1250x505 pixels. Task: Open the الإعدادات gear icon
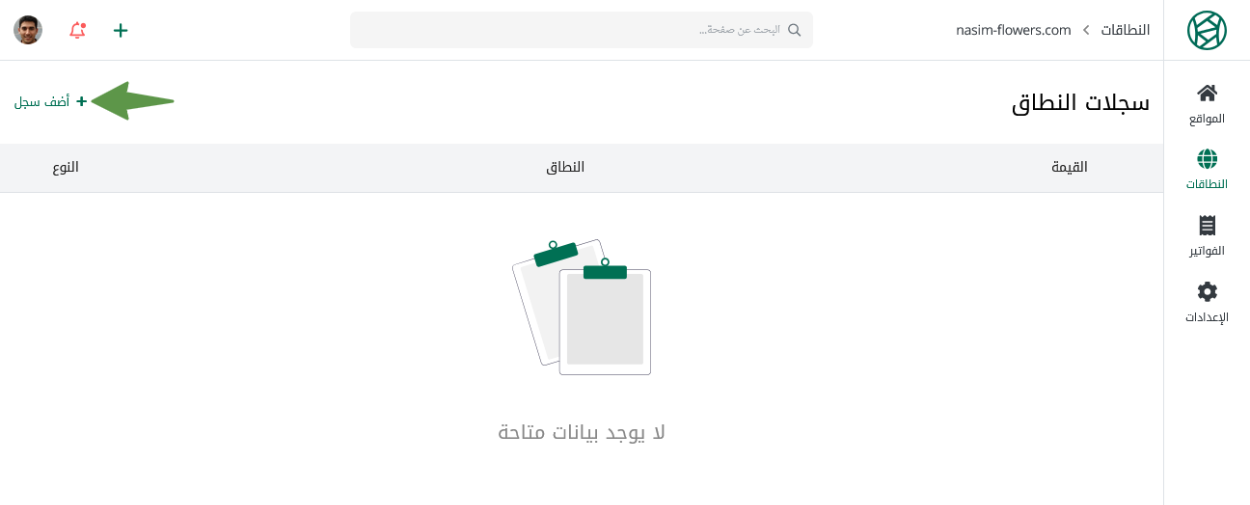click(x=1207, y=292)
